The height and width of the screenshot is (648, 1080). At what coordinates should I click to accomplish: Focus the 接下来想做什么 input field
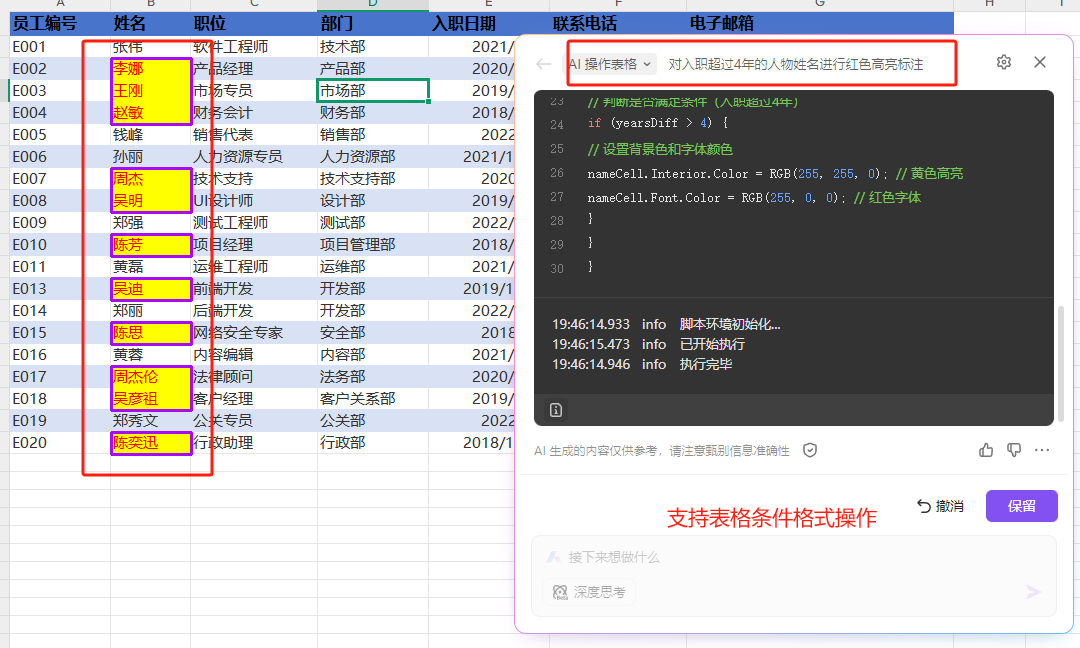click(793, 557)
